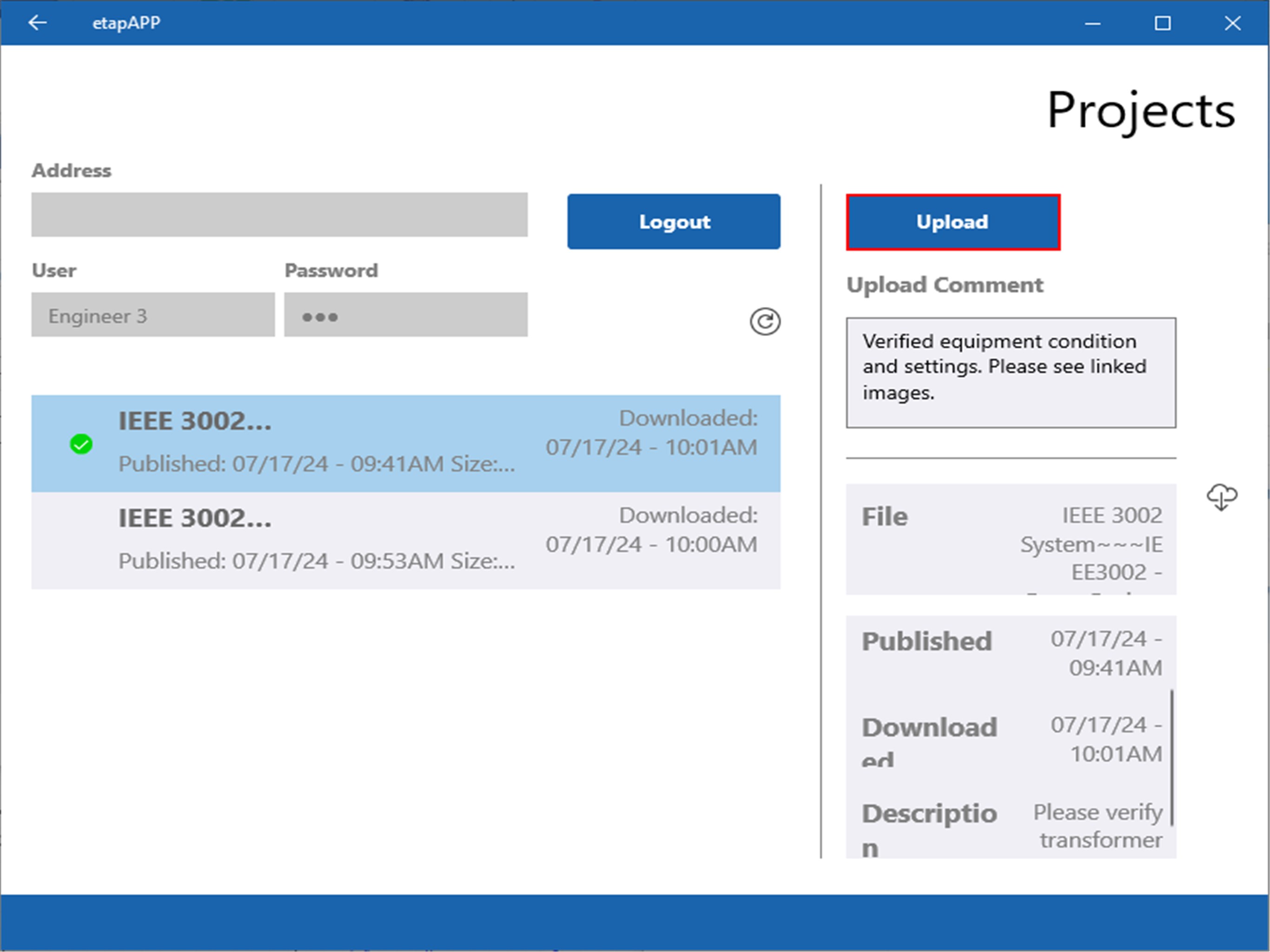Click inside the Upload Comment text box
Screen dimensions: 1270x952
pos(1011,373)
